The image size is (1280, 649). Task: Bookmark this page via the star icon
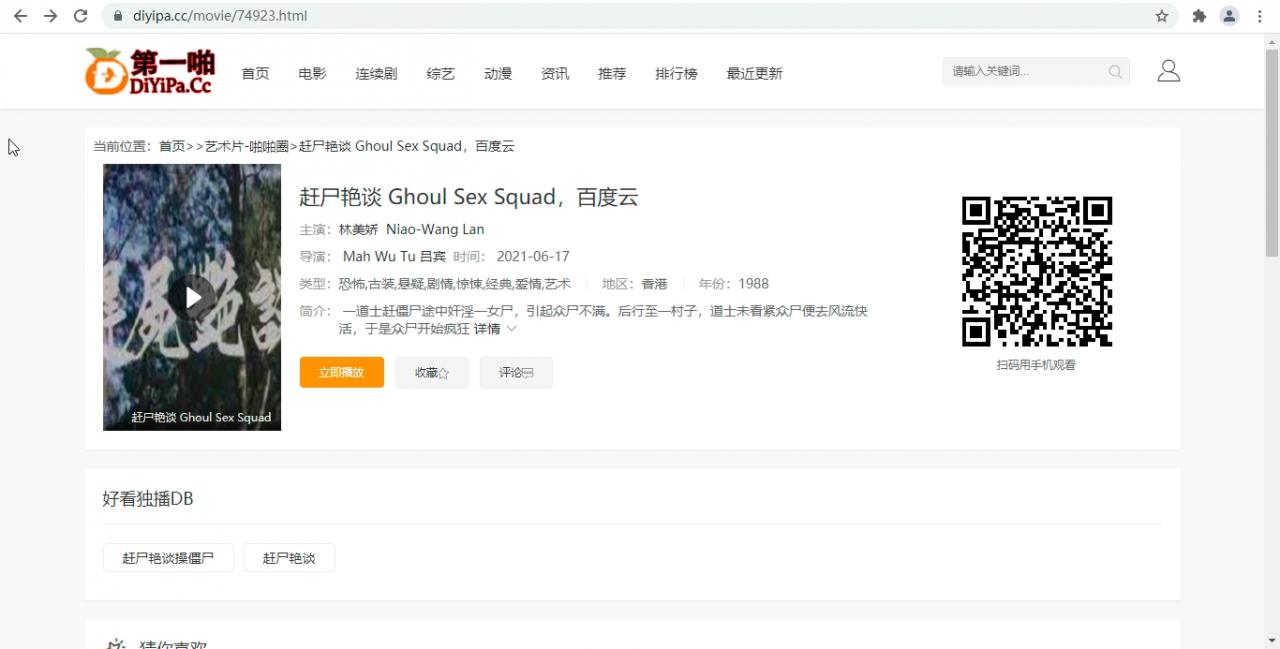1159,16
